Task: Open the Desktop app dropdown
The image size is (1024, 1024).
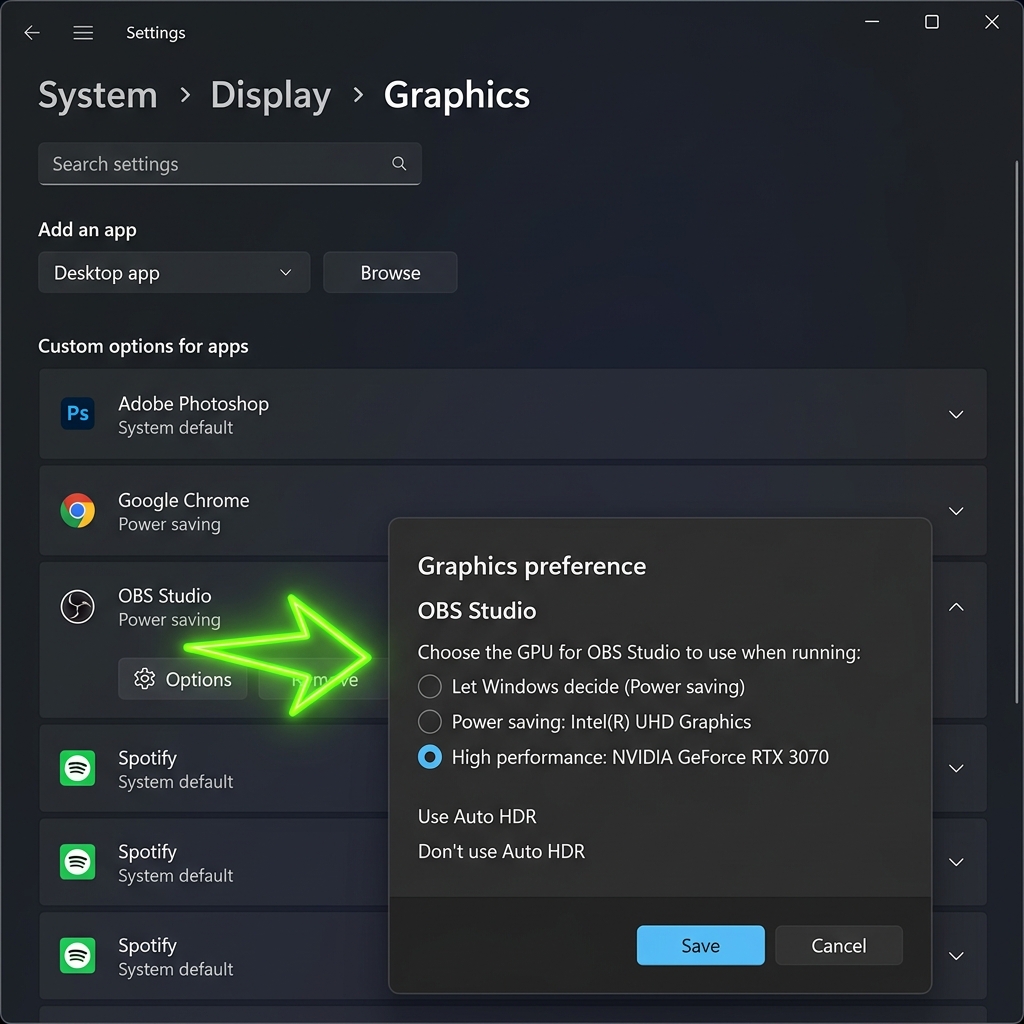Action: coord(174,272)
